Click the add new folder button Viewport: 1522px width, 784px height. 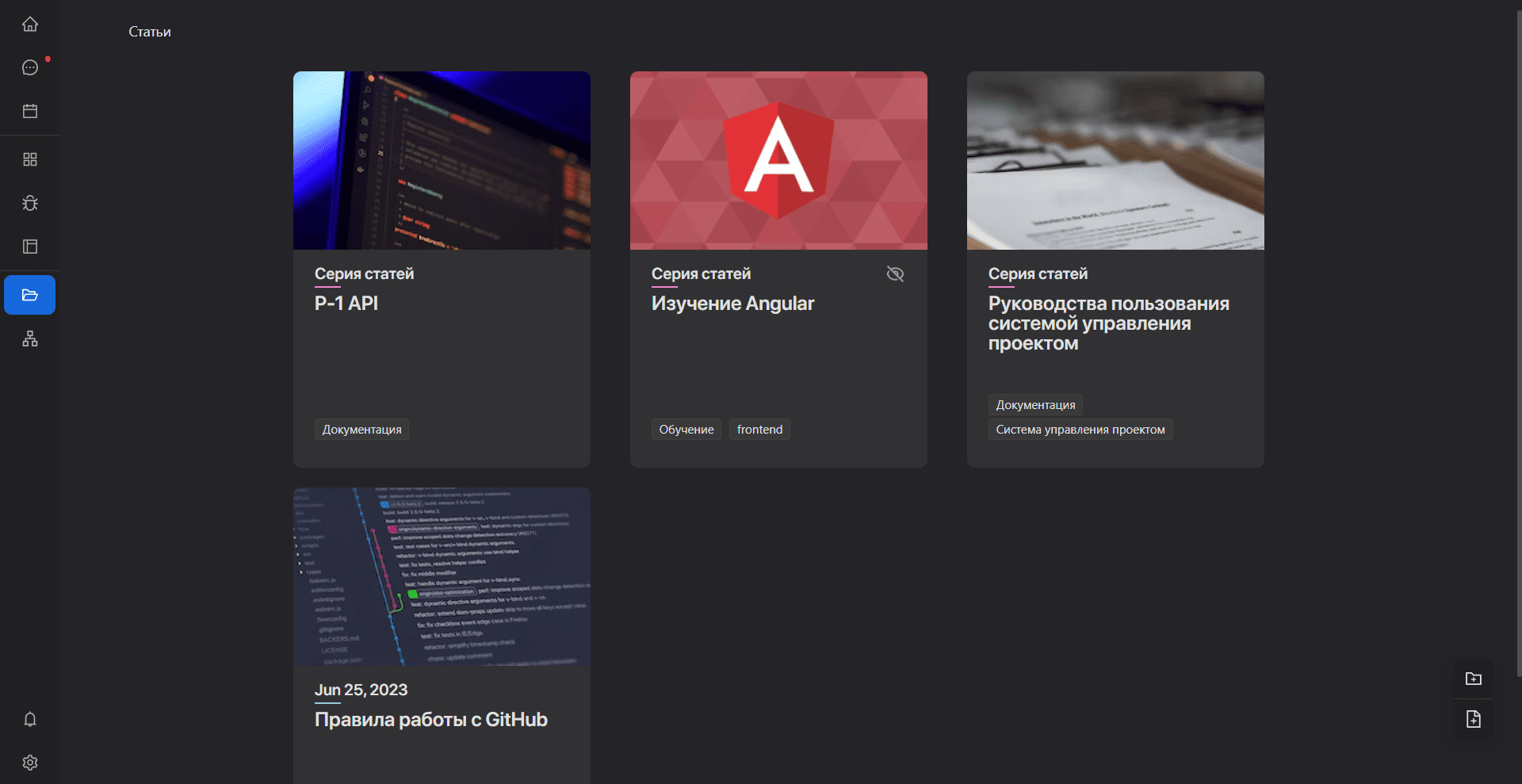pyautogui.click(x=1474, y=679)
